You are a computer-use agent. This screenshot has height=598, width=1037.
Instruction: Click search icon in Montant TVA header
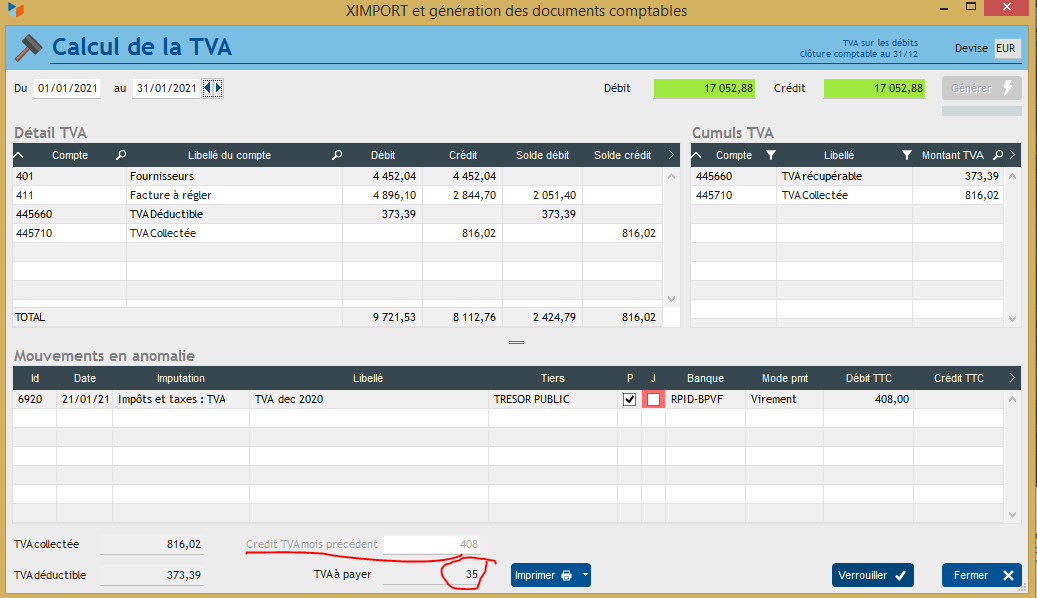tap(997, 155)
